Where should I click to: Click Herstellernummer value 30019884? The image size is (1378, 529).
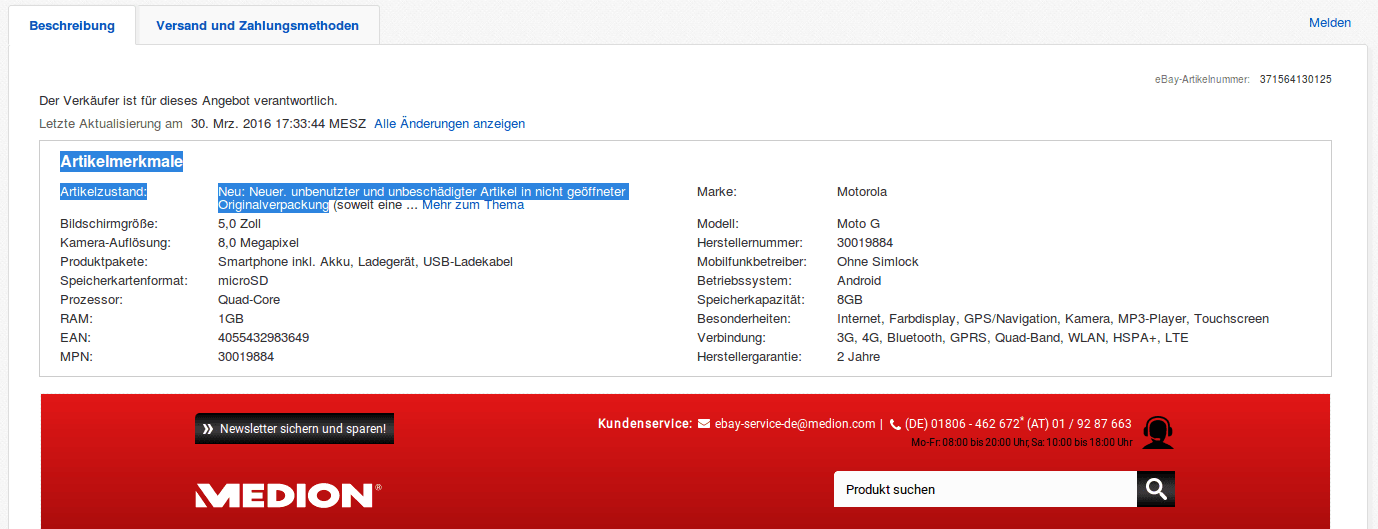[865, 243]
